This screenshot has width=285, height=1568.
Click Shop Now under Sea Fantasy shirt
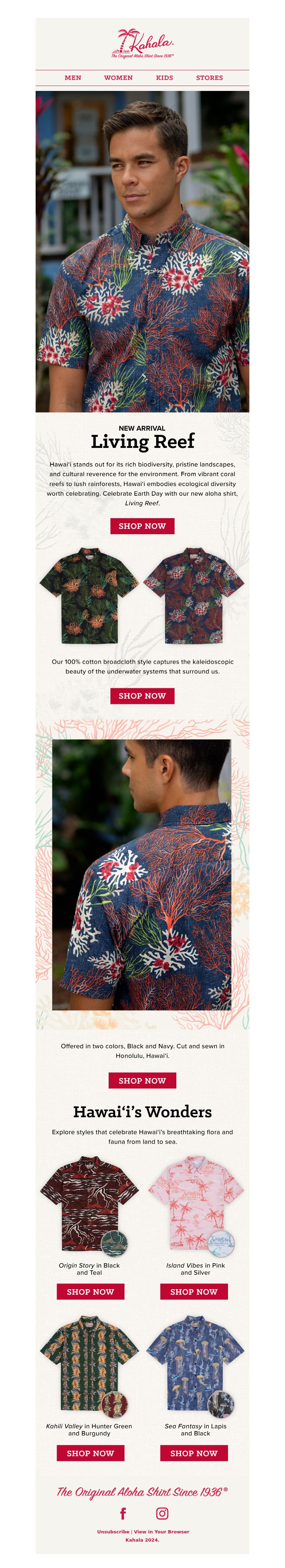click(x=194, y=1452)
